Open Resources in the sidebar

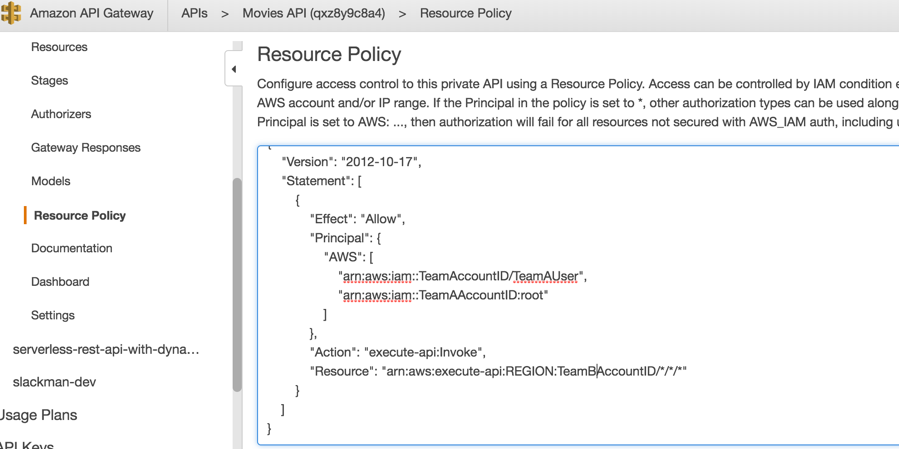point(59,47)
